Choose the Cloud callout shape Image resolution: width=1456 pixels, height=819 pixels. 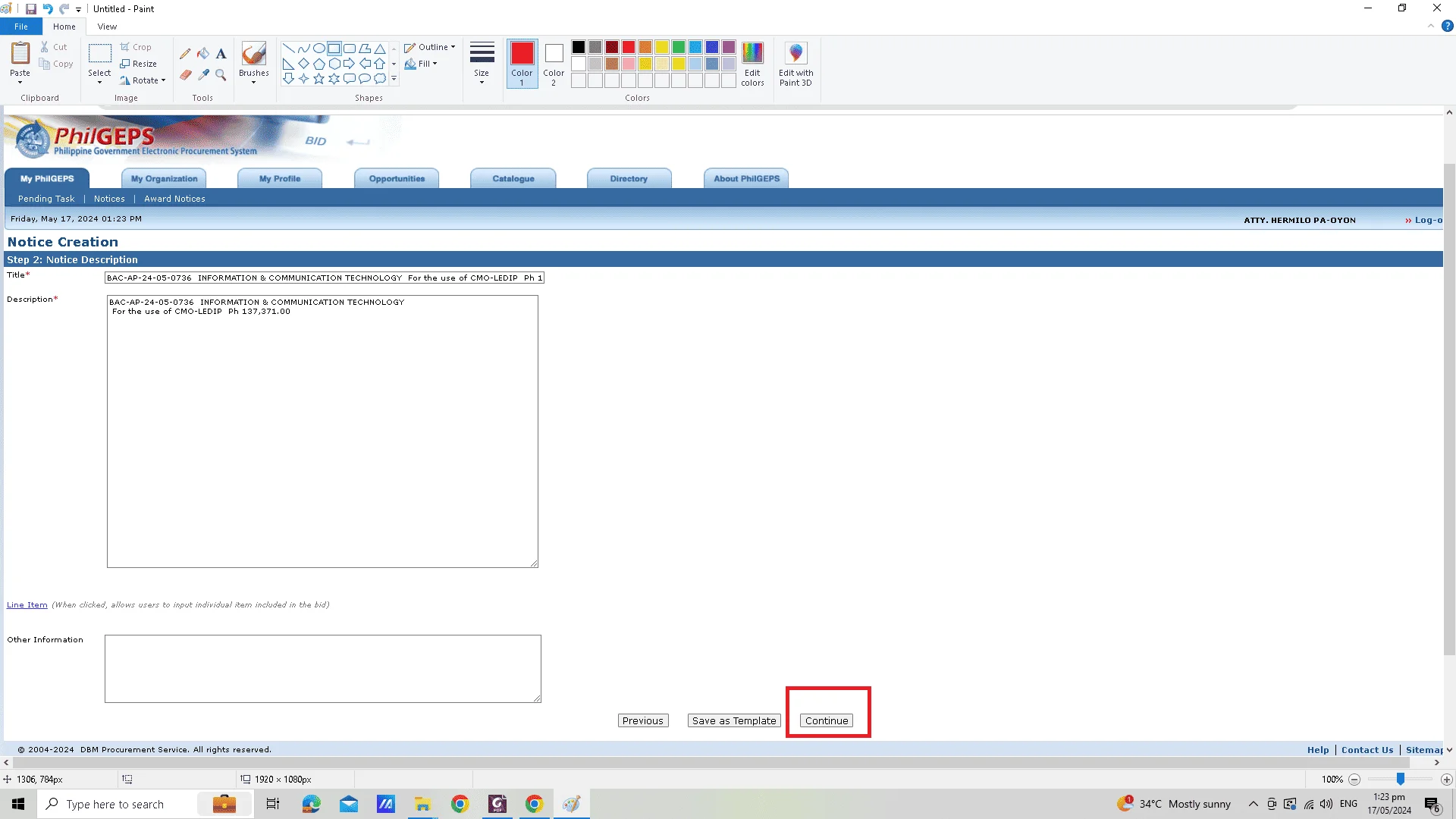pos(380,78)
